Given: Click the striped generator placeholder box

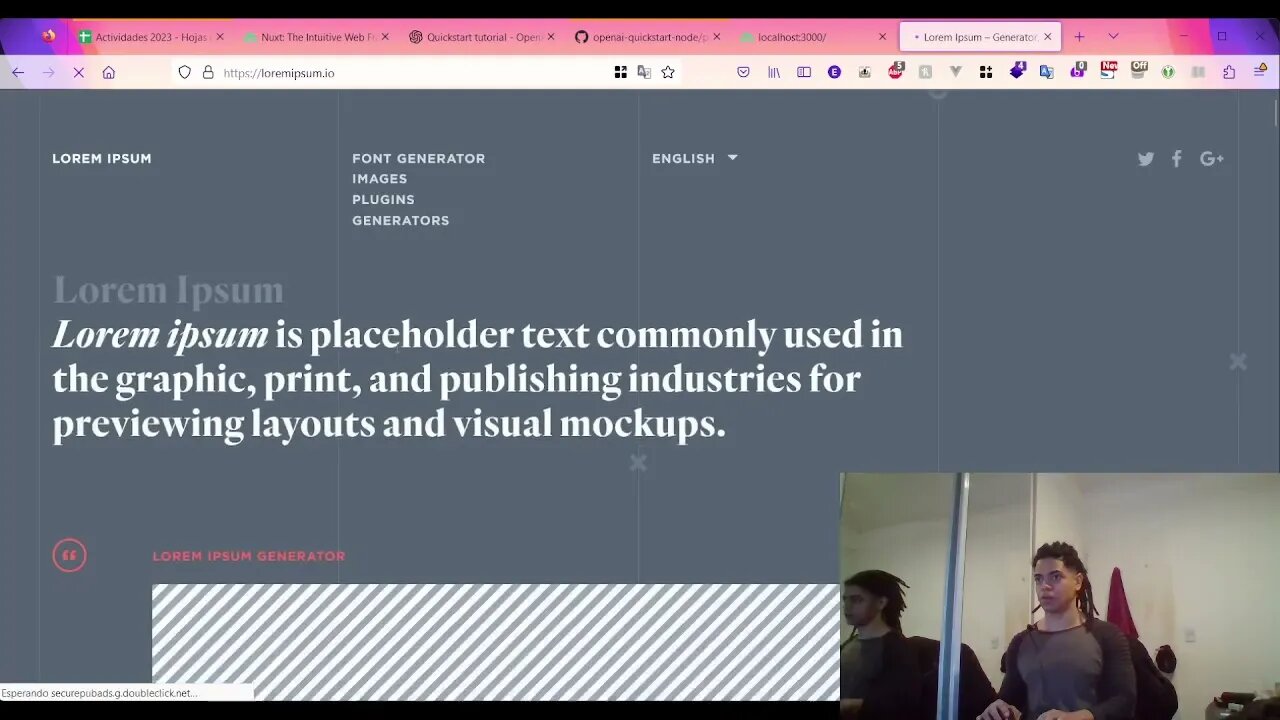Looking at the screenshot, I should pos(496,642).
